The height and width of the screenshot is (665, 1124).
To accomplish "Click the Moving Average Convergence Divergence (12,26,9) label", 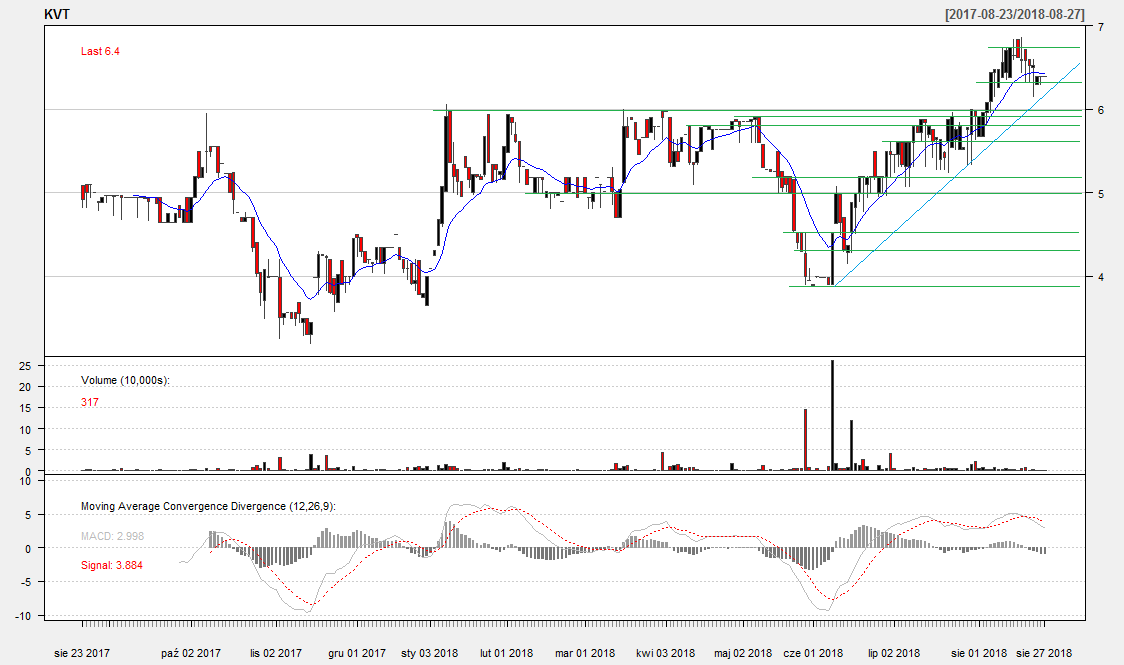I will click(209, 506).
